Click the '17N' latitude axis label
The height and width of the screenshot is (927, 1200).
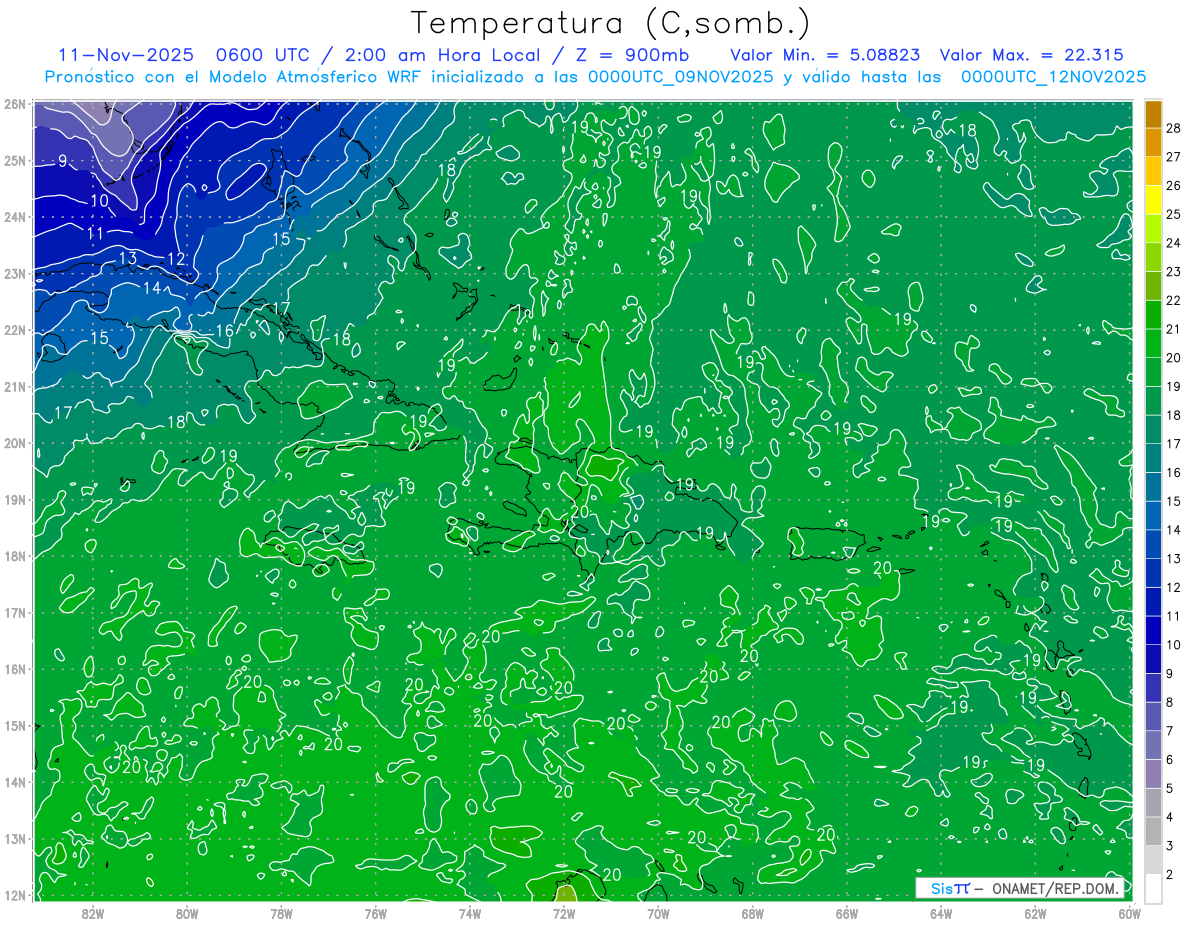coord(14,612)
